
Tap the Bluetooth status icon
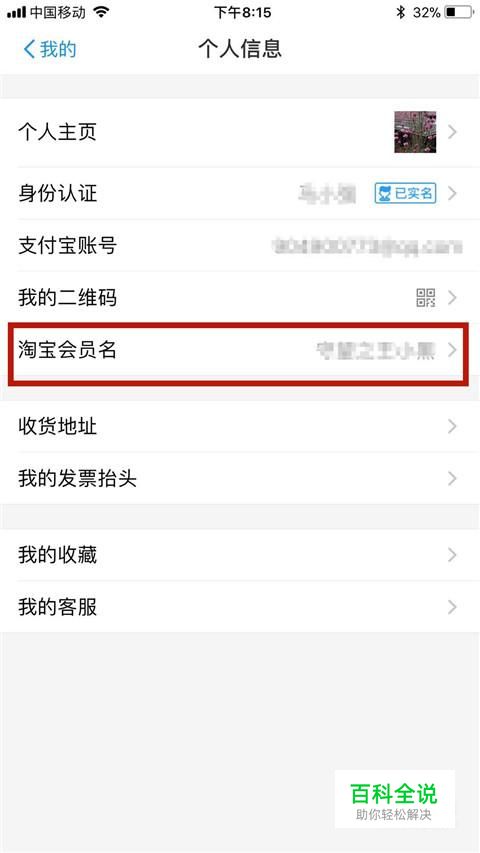(401, 12)
